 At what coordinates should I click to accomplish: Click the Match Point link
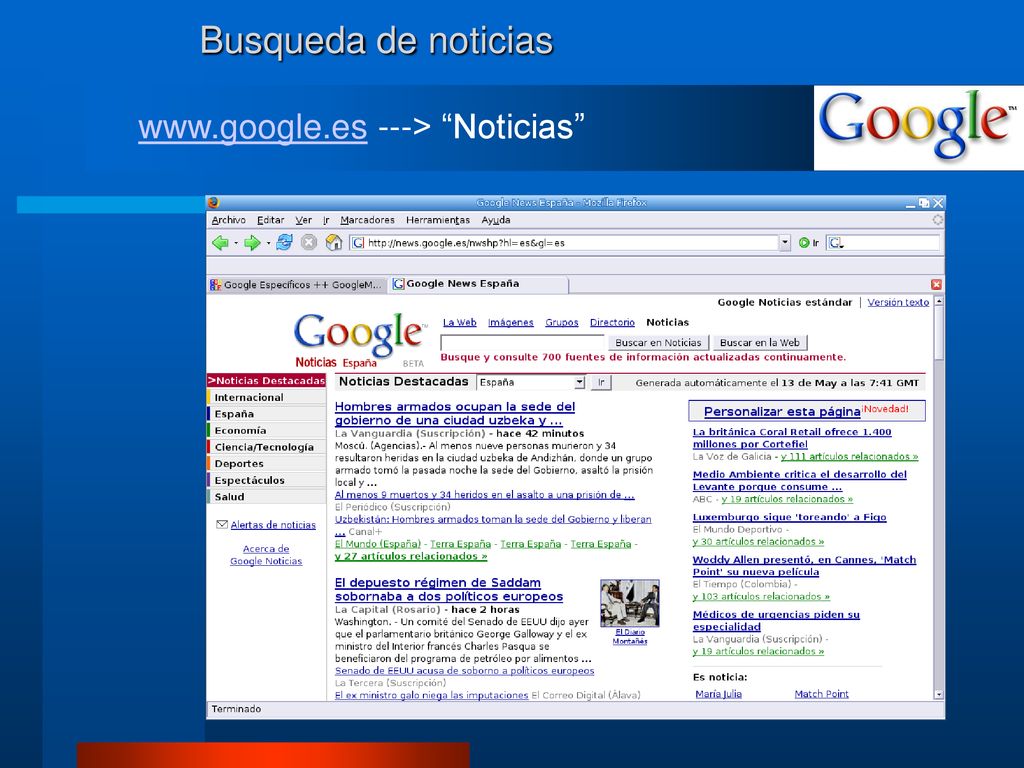click(822, 694)
